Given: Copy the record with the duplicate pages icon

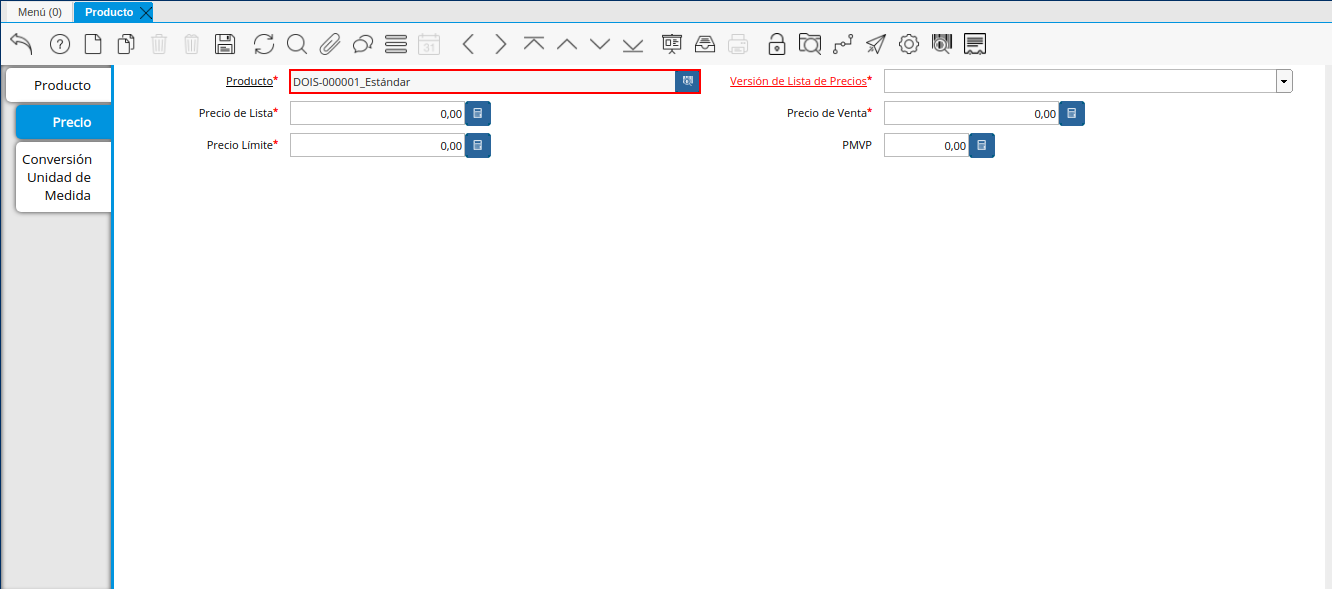Looking at the screenshot, I should [126, 44].
